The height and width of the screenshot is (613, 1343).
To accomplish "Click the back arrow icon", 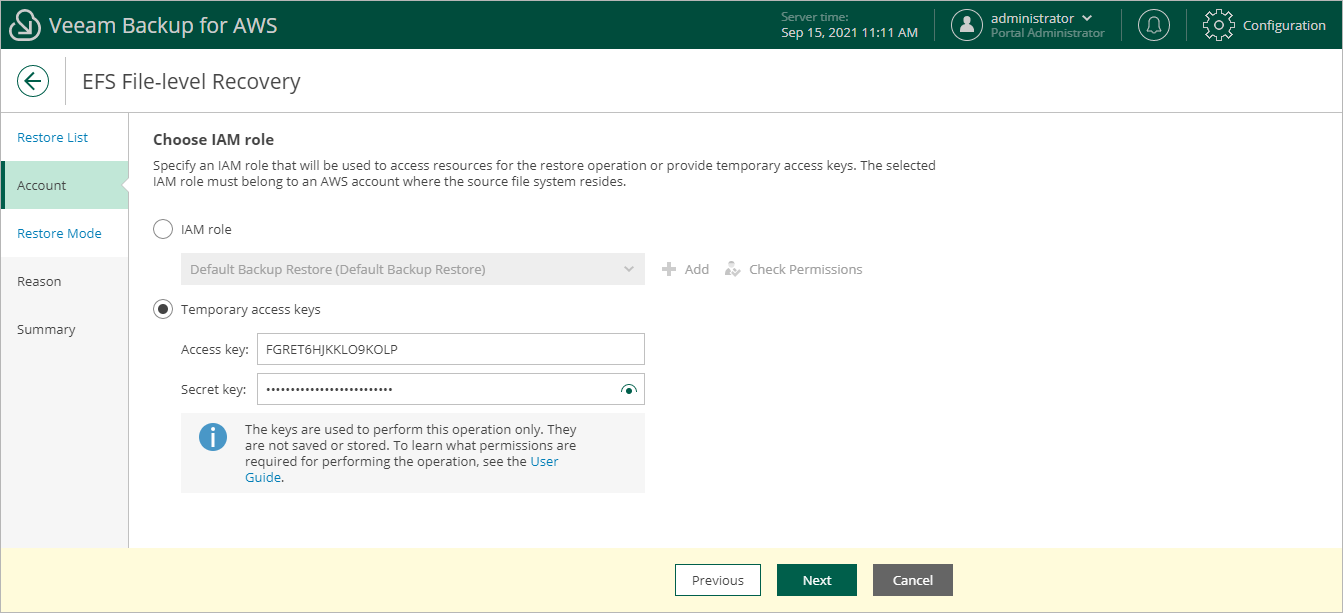I will 33,81.
